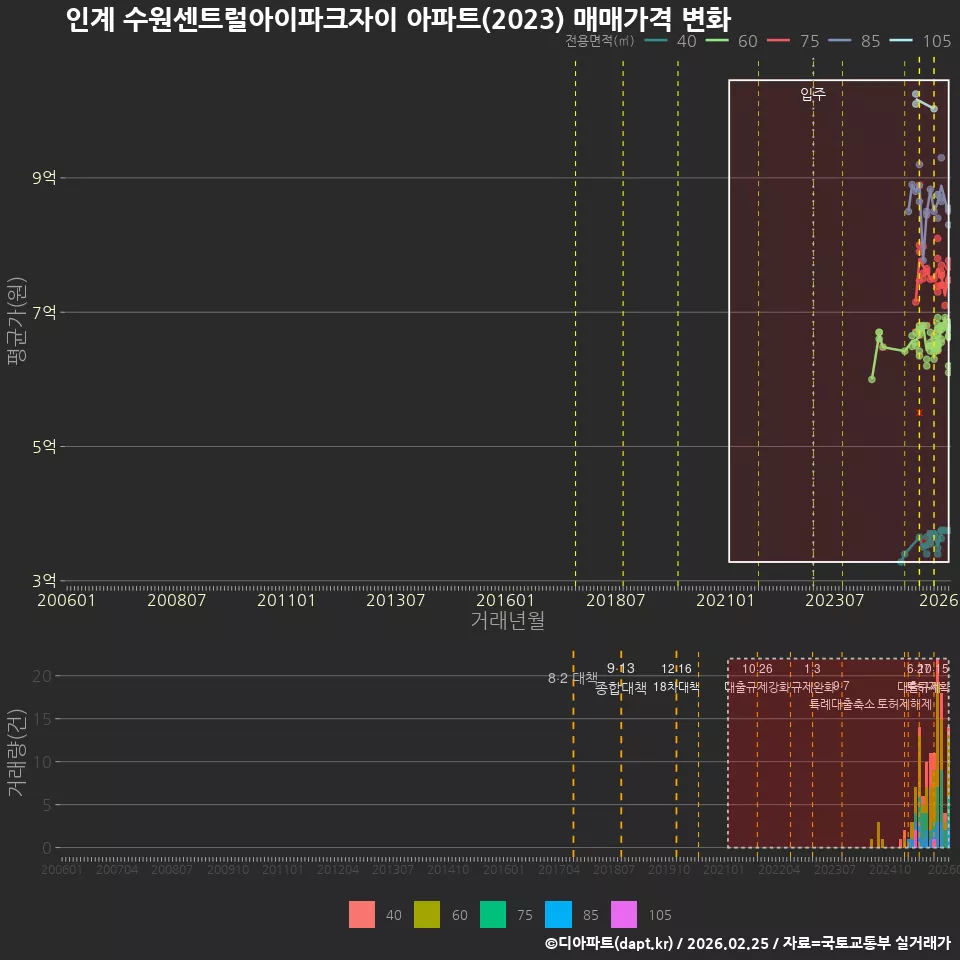Select the teal 40 line key in top legend
Viewport: 960px width, 960px height.
coord(656,41)
